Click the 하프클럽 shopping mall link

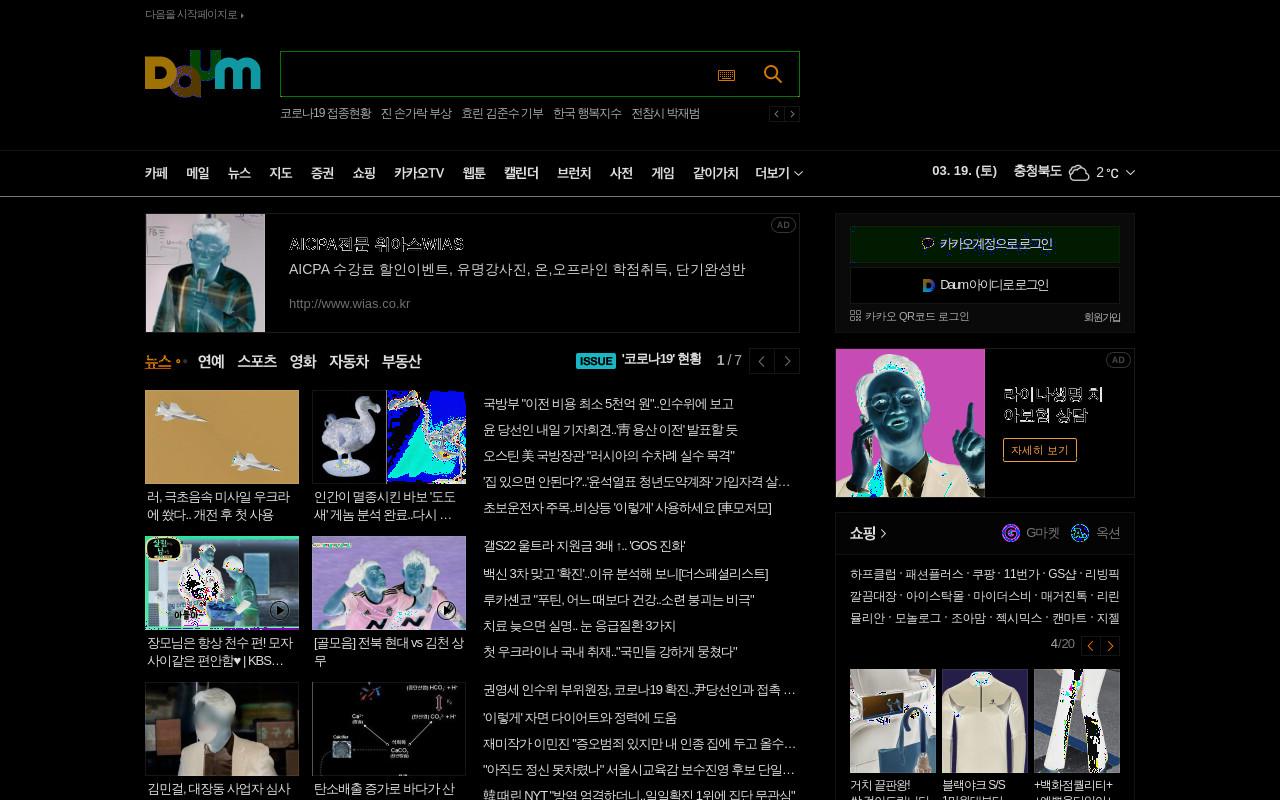873,574
